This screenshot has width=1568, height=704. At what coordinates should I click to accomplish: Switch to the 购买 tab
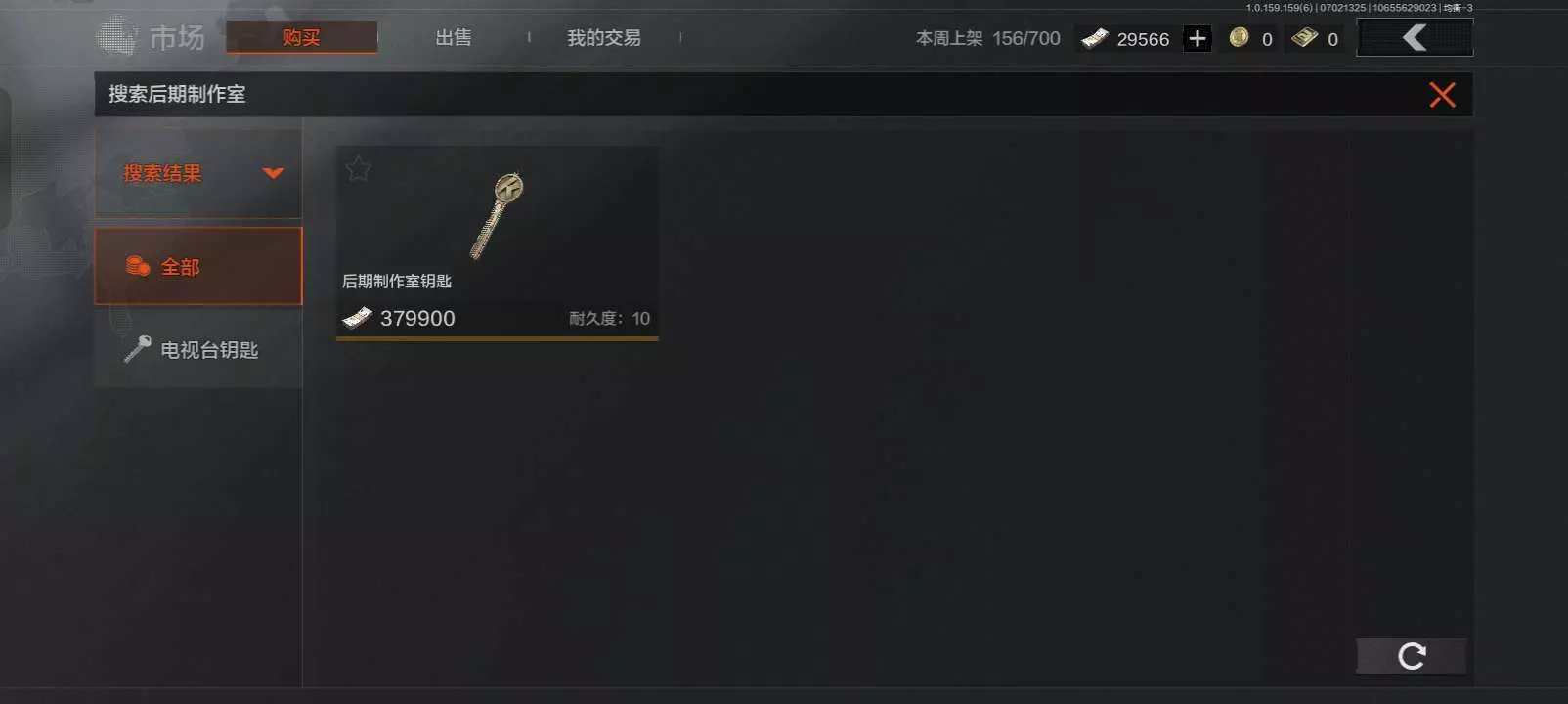(x=301, y=37)
